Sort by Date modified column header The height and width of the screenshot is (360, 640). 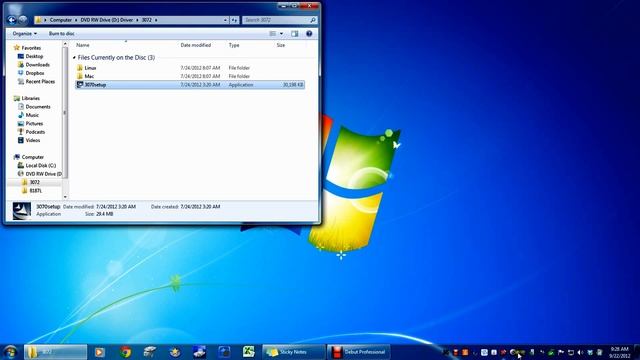196,45
